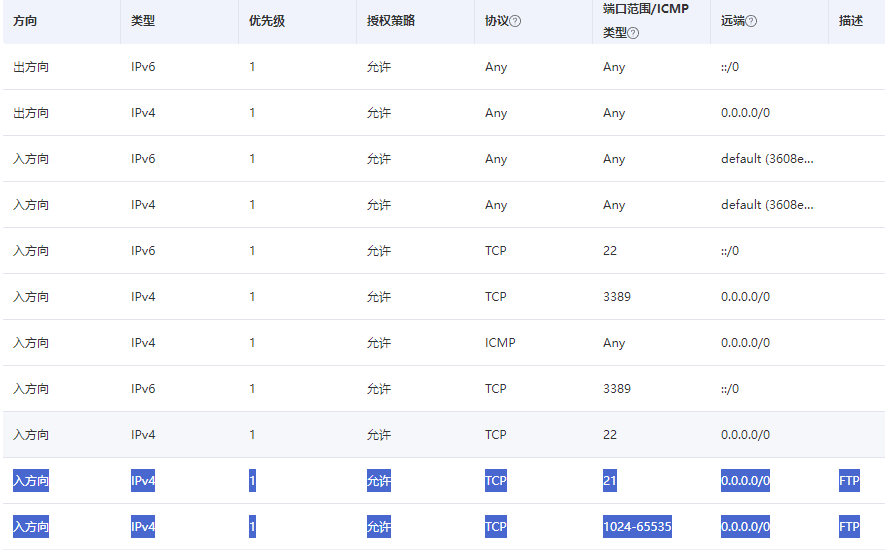Select the 类型 column header
This screenshot has width=885, height=553.
pyautogui.click(x=143, y=21)
